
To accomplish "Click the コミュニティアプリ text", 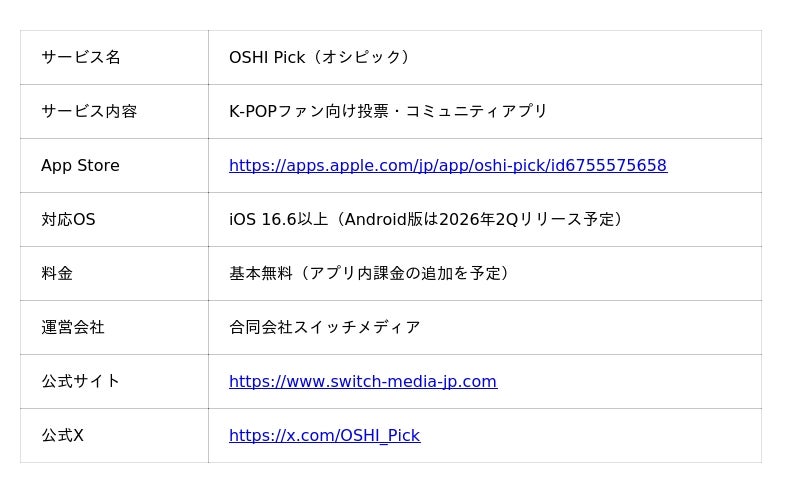I will coord(476,112).
